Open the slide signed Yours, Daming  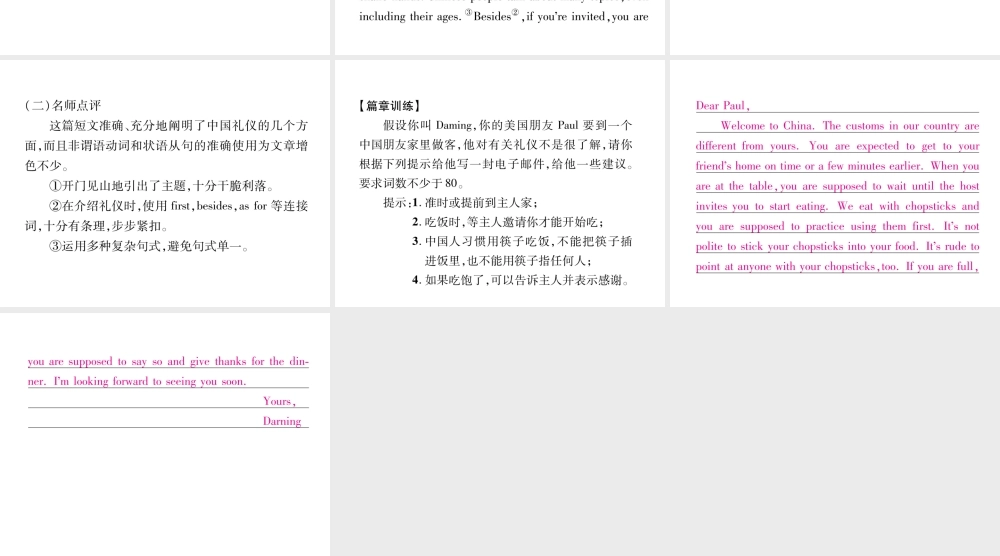pyautogui.click(x=165, y=434)
